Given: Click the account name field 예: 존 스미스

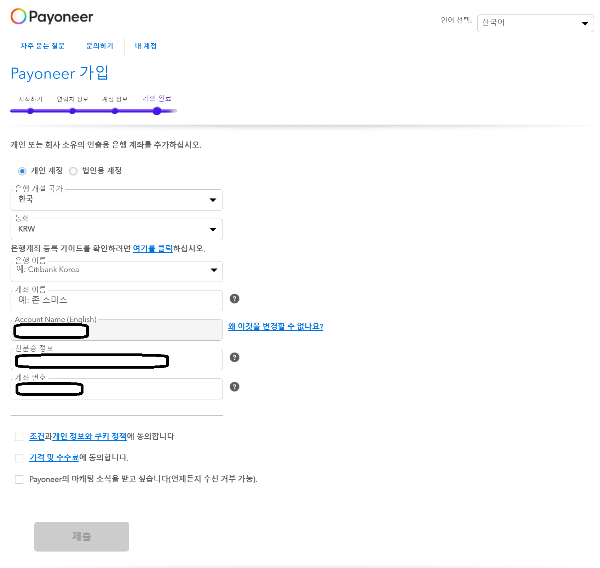Looking at the screenshot, I should tap(116, 300).
